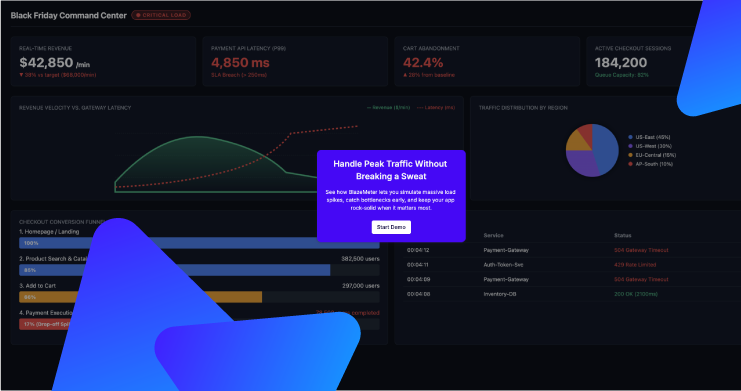
Task: Click the US-East legend color dot
Action: pos(630,137)
